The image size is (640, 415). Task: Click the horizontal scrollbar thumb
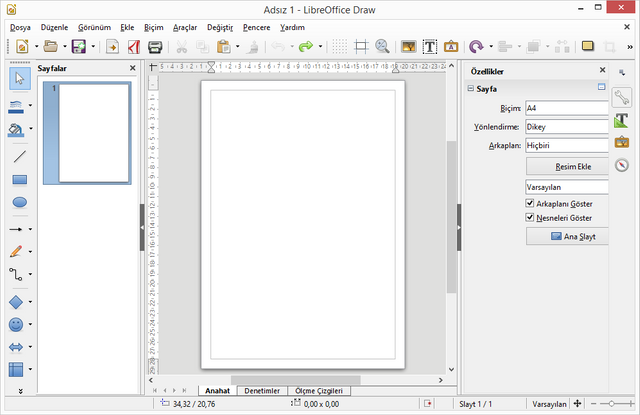(x=296, y=380)
